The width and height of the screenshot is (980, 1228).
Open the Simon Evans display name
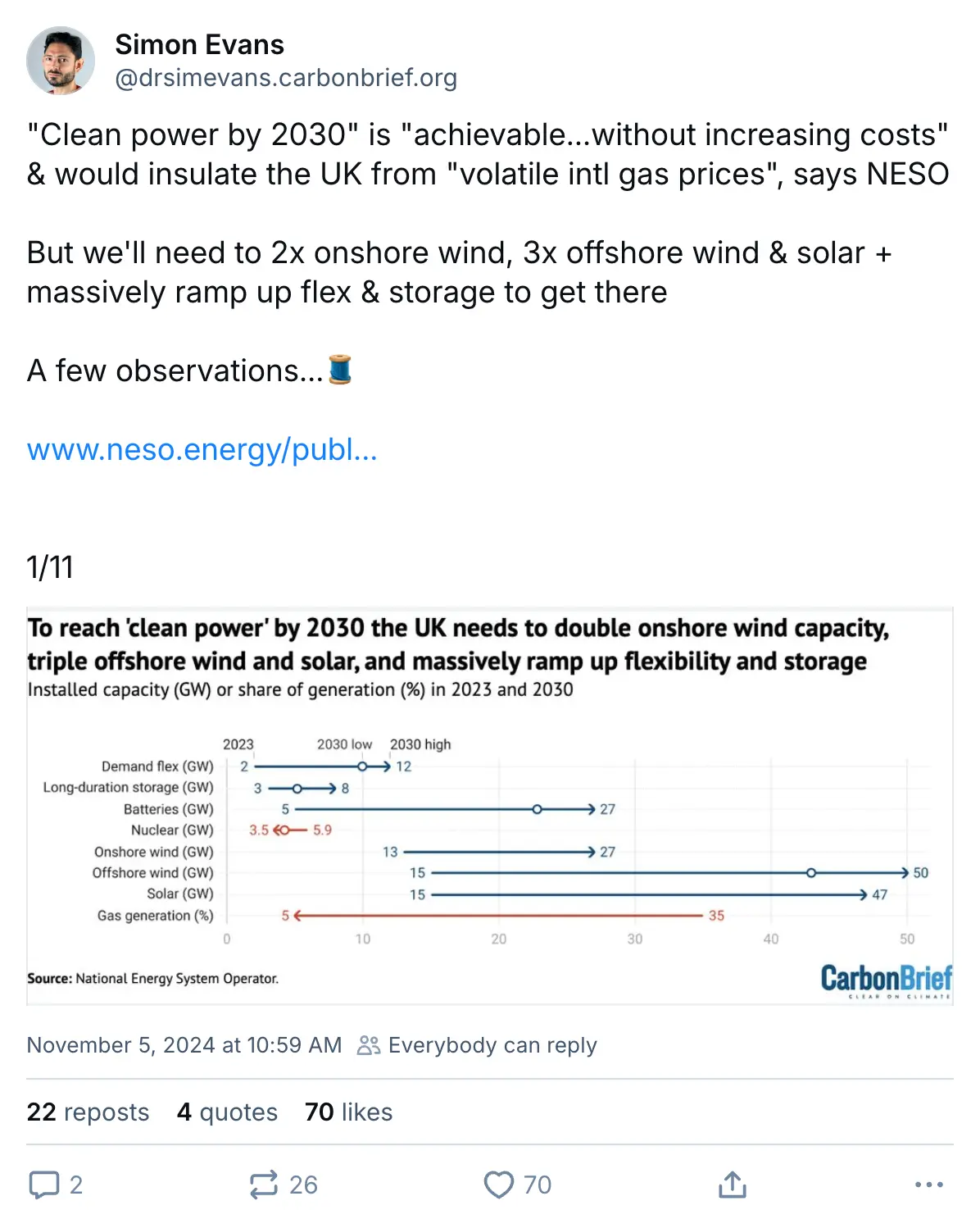tap(199, 44)
